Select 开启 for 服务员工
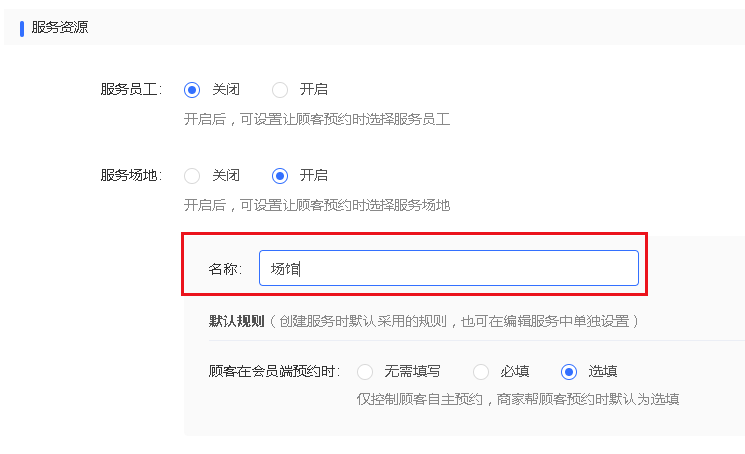 [280, 90]
